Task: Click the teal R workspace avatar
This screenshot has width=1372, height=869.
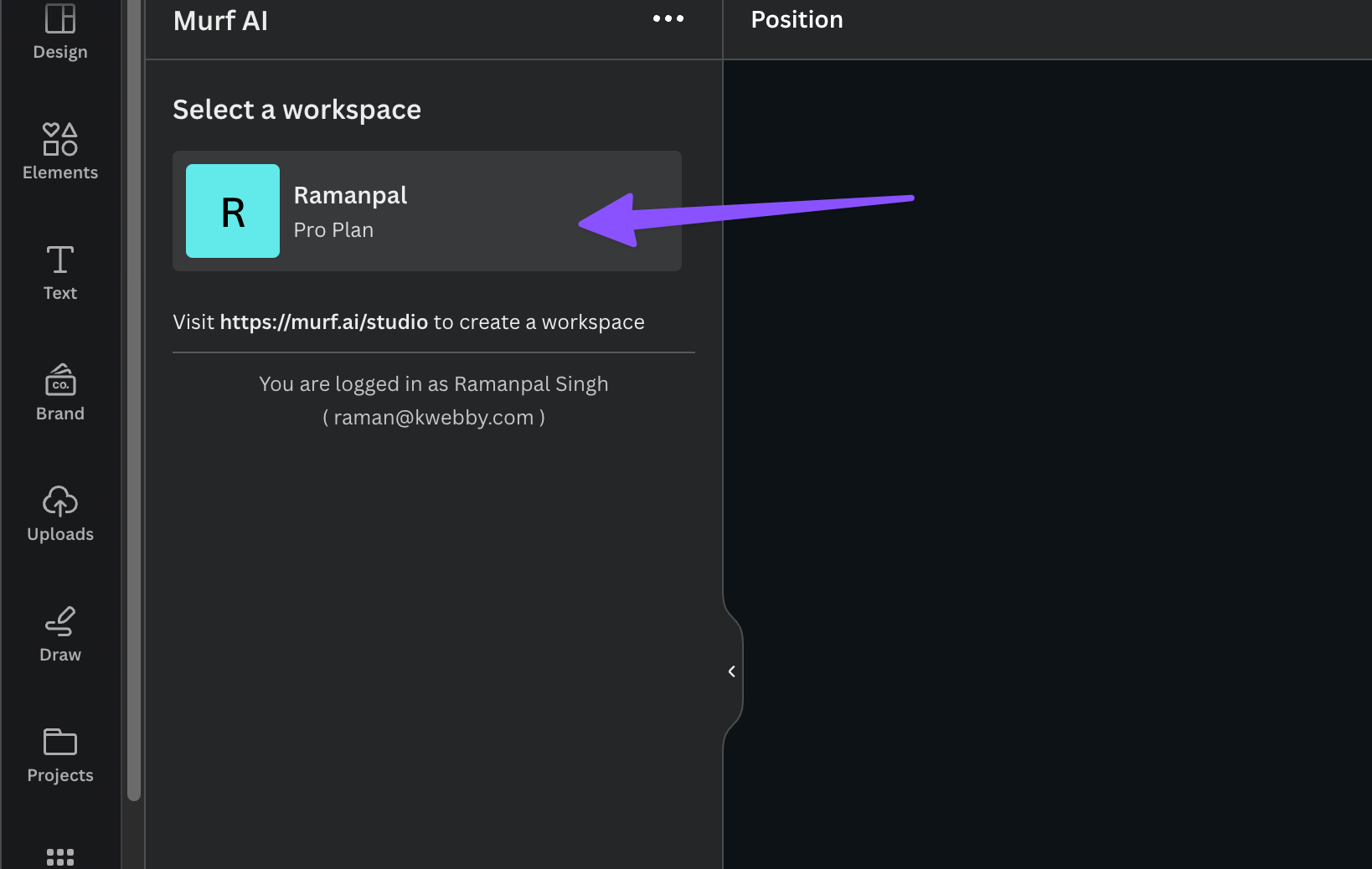Action: point(233,211)
